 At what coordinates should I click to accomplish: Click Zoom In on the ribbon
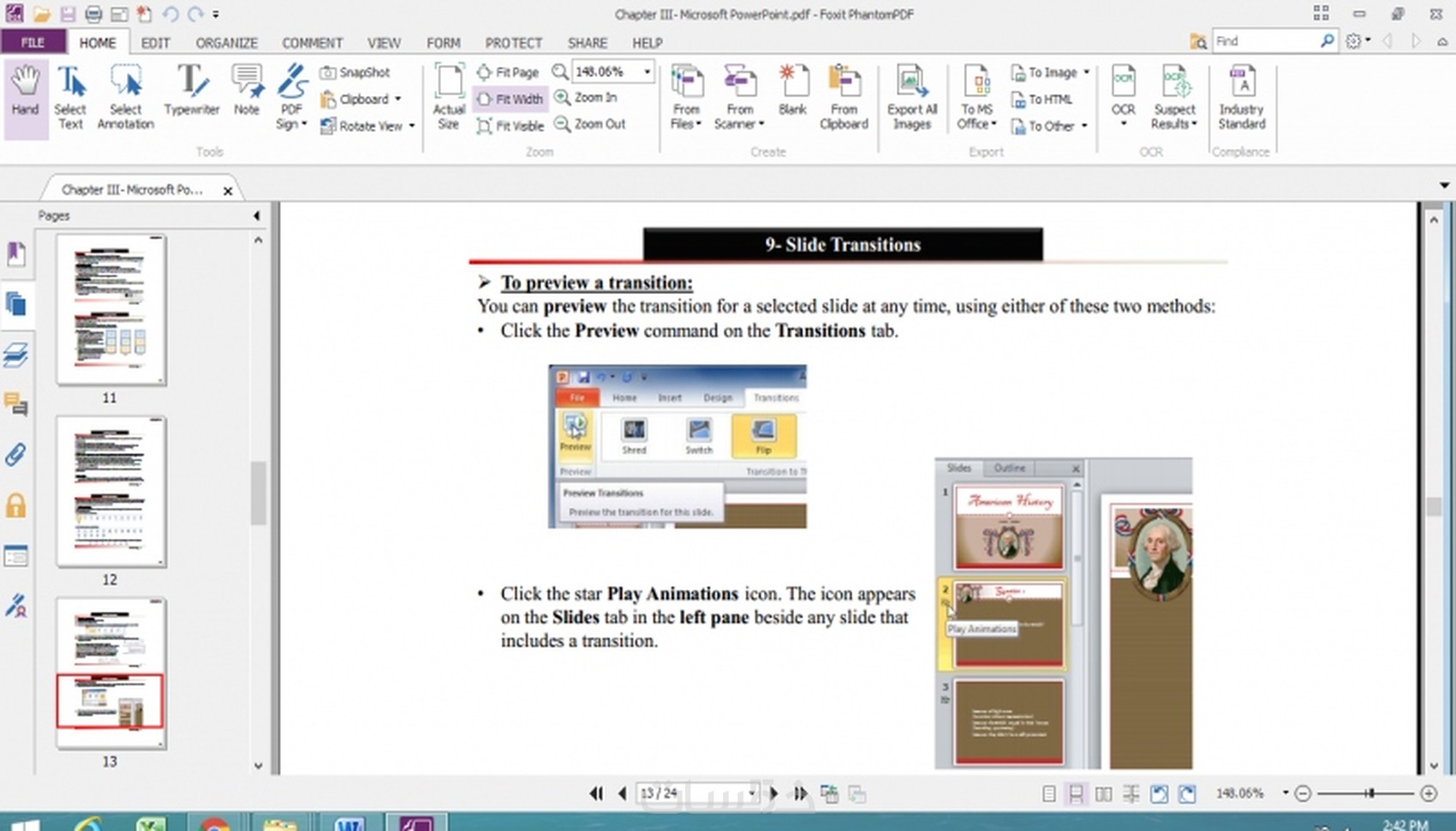coord(586,98)
